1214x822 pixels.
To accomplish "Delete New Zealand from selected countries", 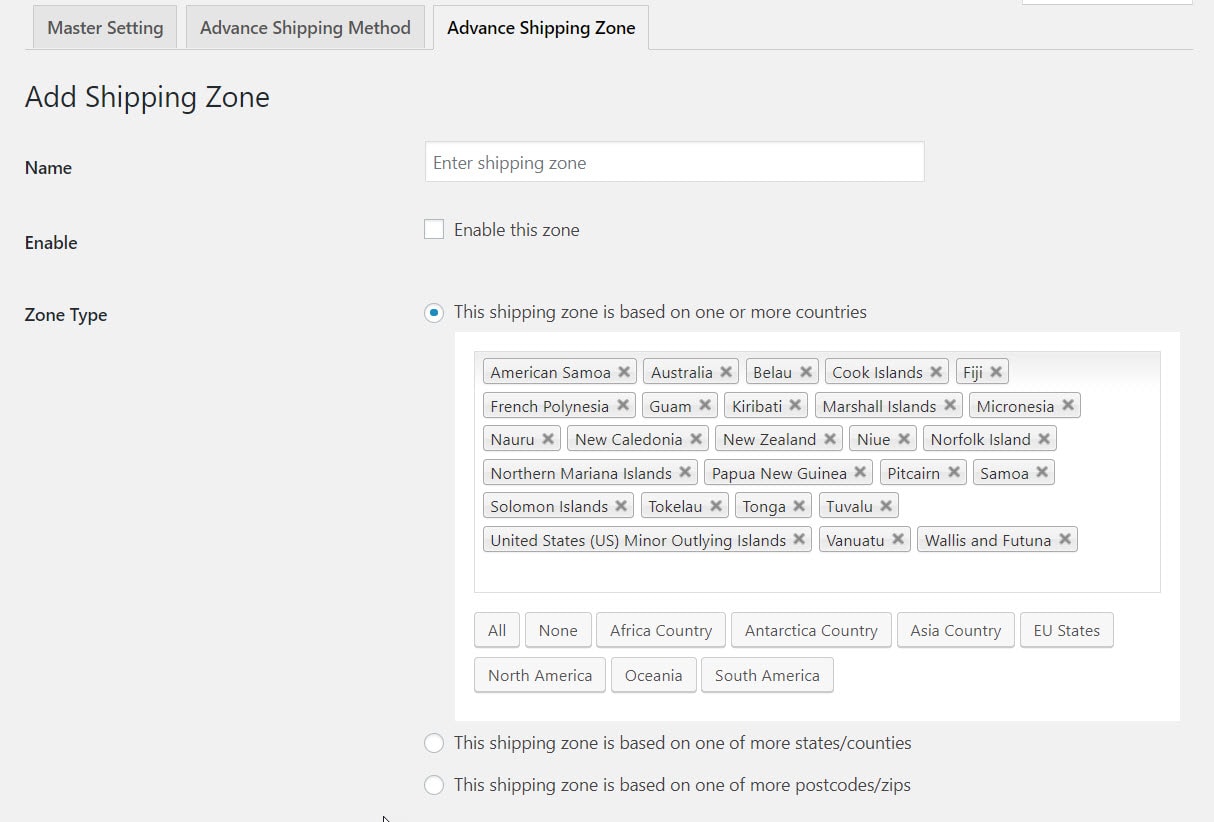I will [830, 439].
